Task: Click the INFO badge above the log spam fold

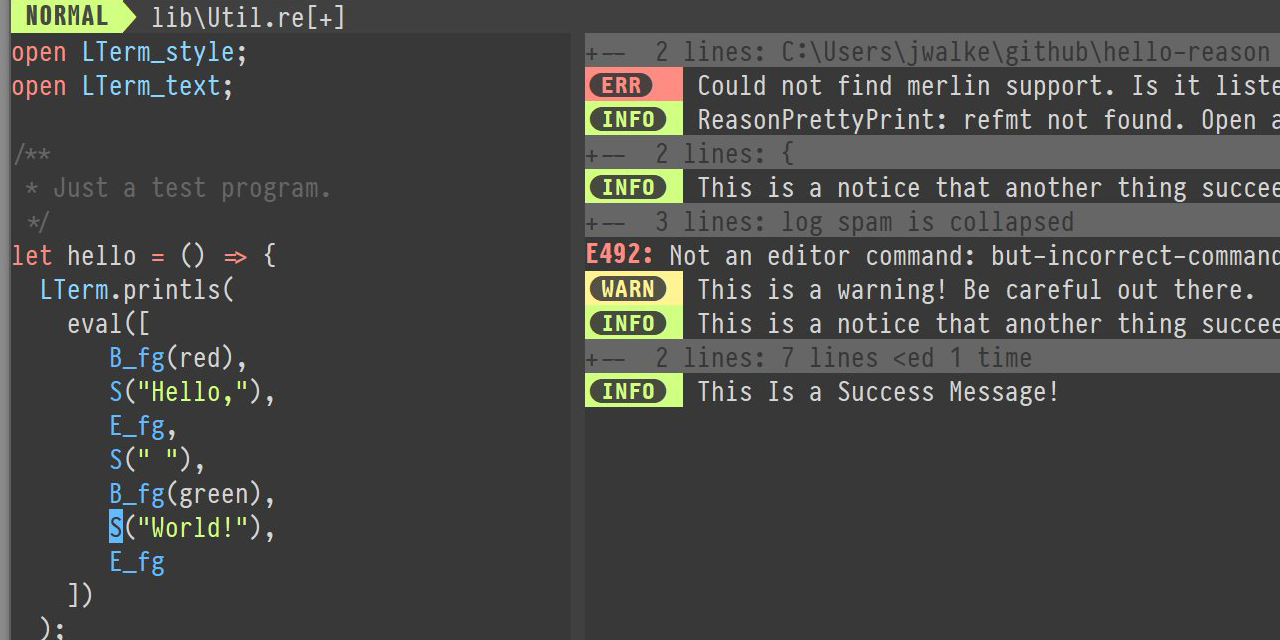Action: [x=629, y=188]
